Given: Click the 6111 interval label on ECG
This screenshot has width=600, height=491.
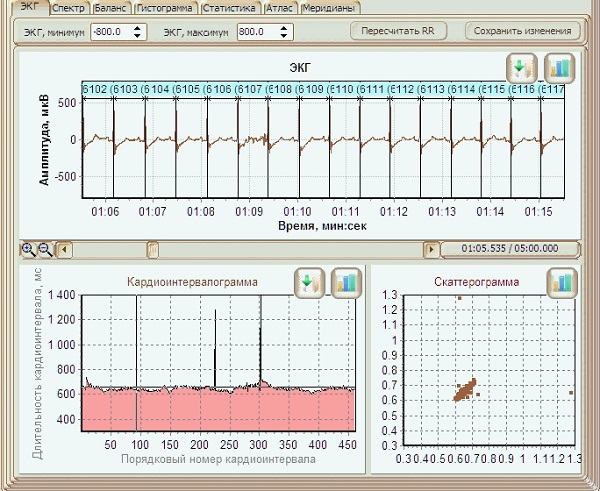Looking at the screenshot, I should point(372,90).
